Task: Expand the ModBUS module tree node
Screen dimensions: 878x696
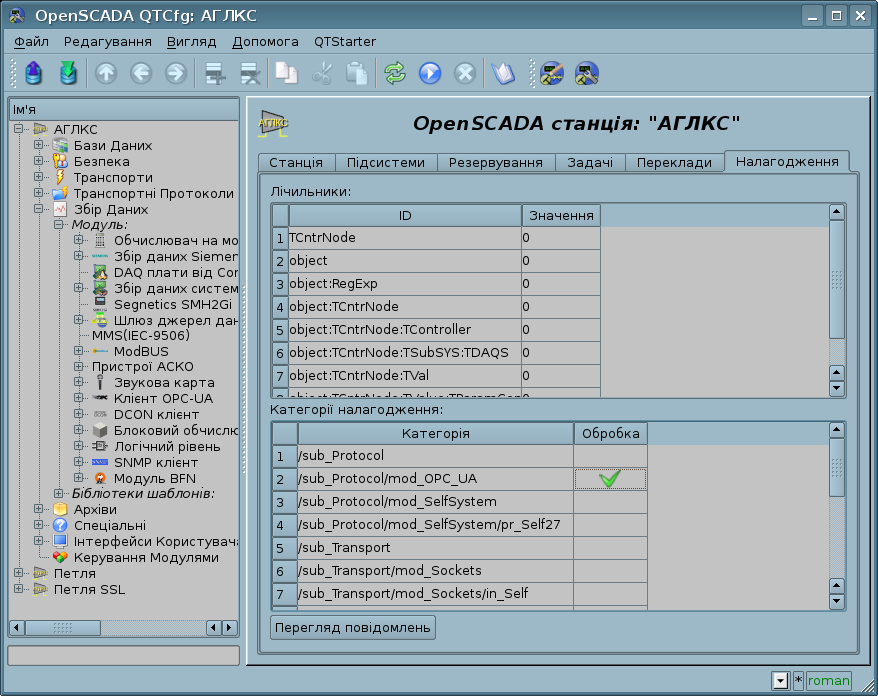Action: coord(79,351)
